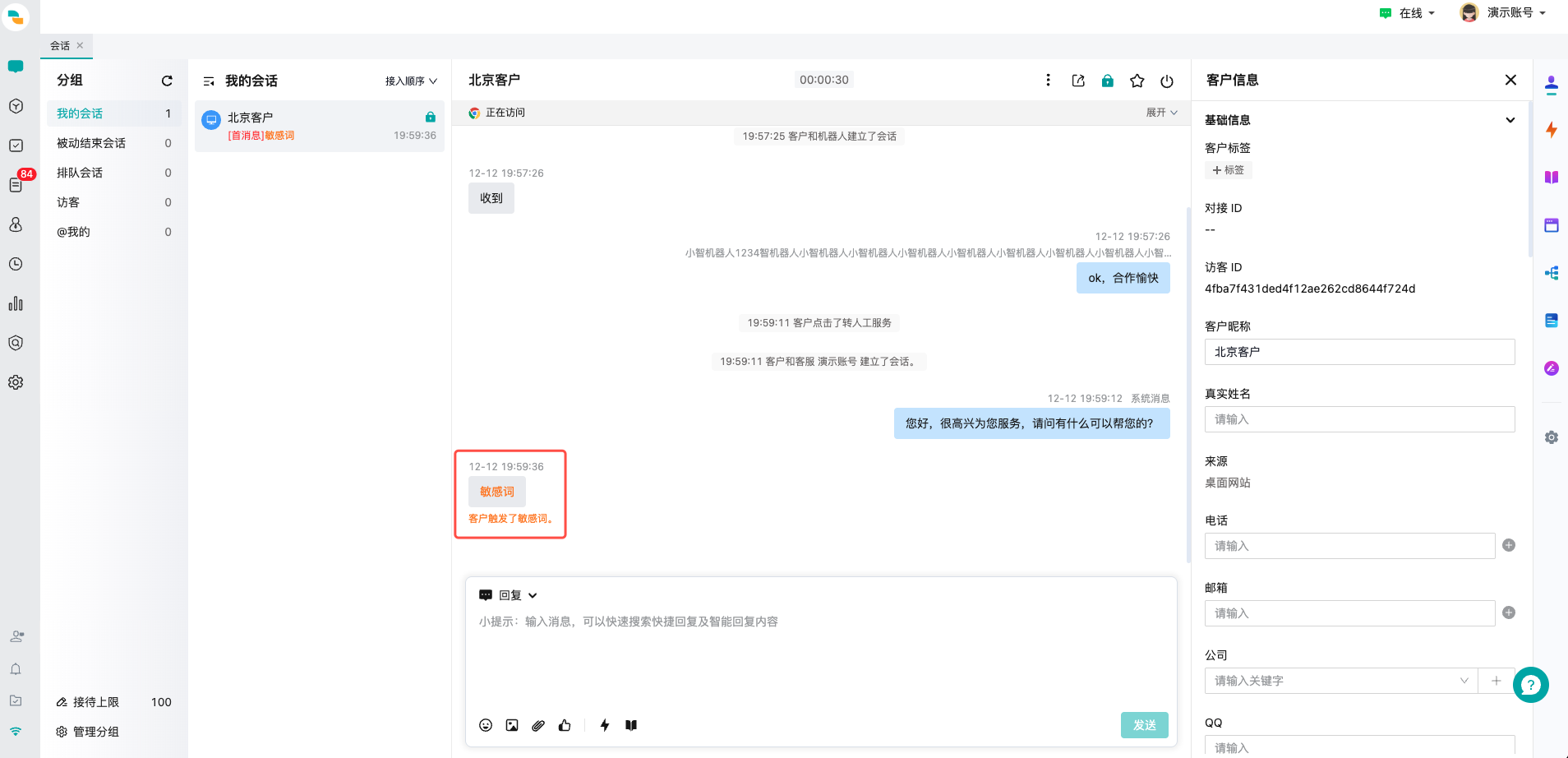This screenshot has width=1568, height=758.
Task: Open the transfer conversation icon in header
Action: 1078,81
